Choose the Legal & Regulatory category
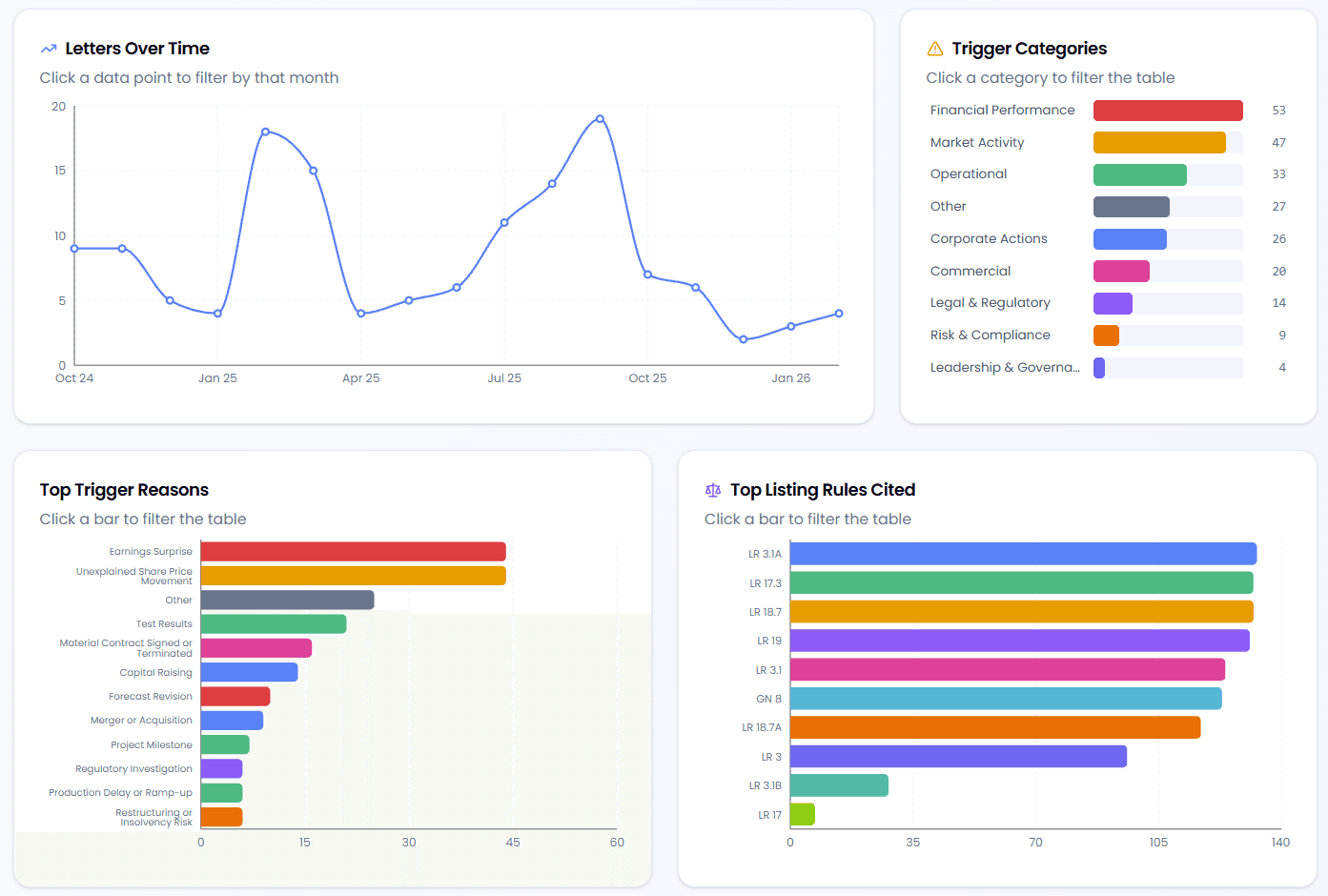This screenshot has width=1328, height=896. coord(990,303)
